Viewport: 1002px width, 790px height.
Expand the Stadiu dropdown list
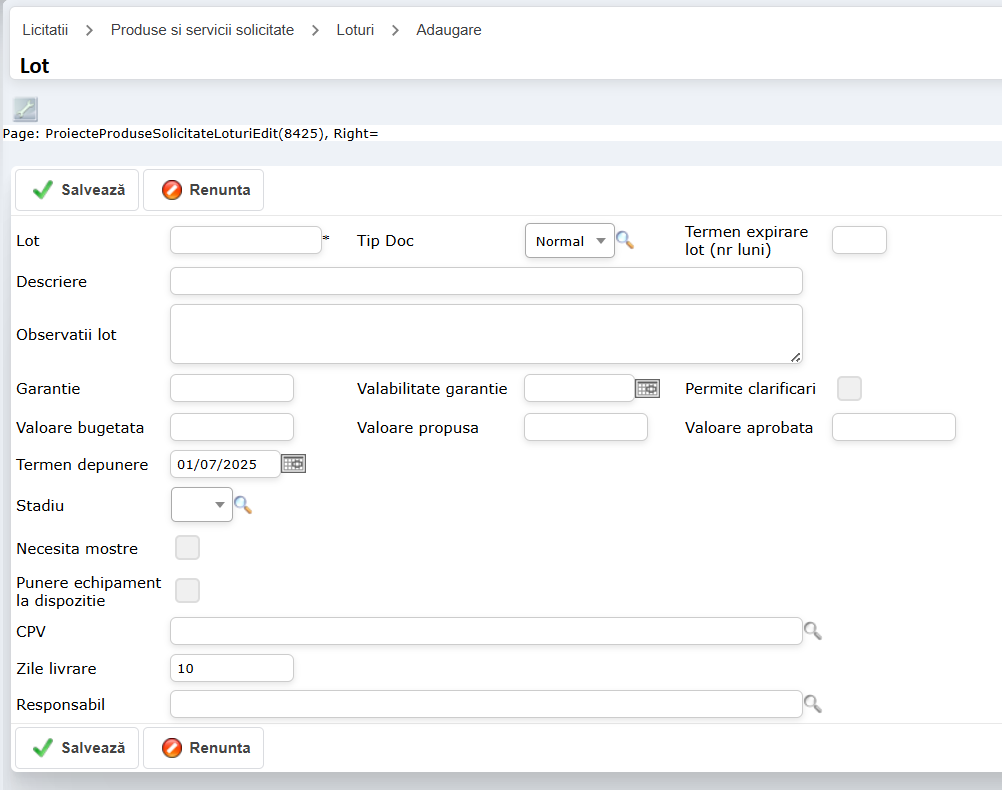[202, 505]
